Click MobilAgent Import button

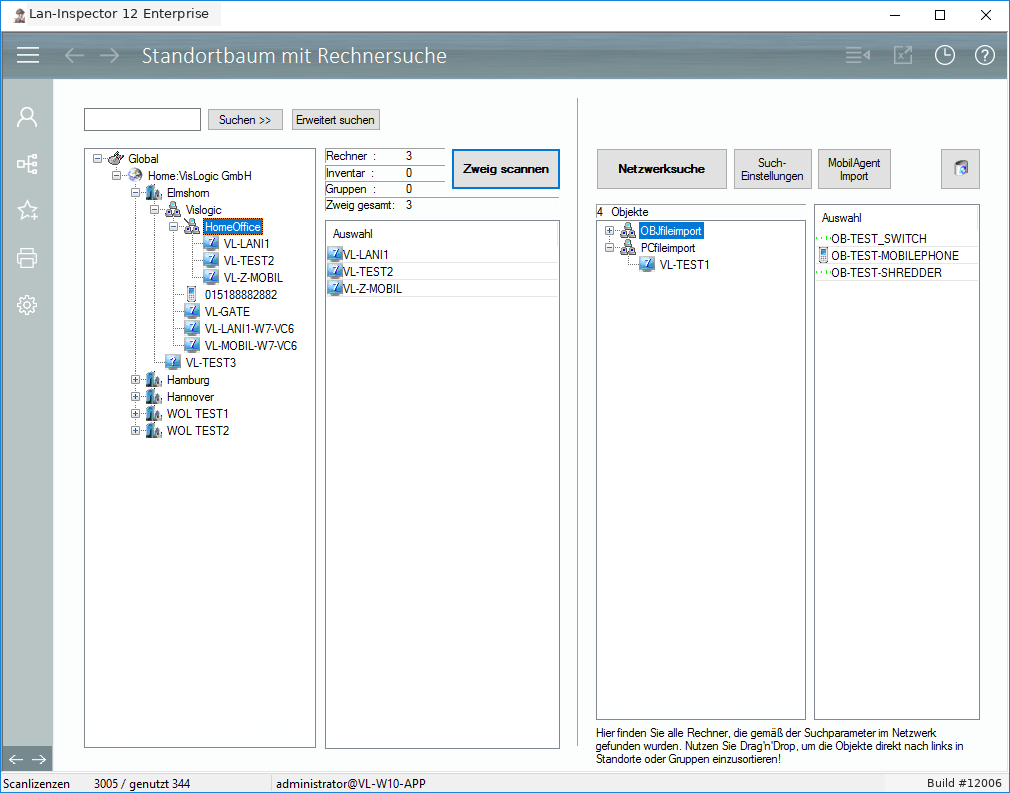pyautogui.click(x=854, y=169)
